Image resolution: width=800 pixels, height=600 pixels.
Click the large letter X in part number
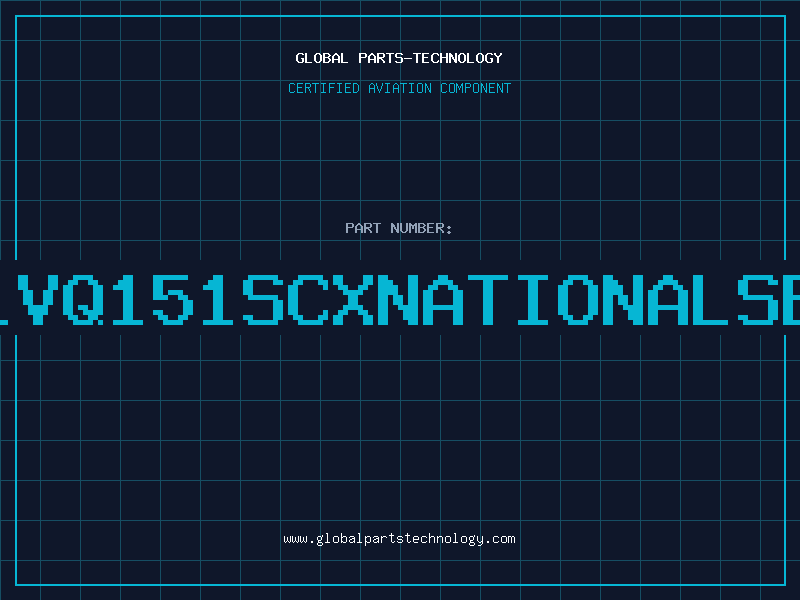tap(353, 300)
